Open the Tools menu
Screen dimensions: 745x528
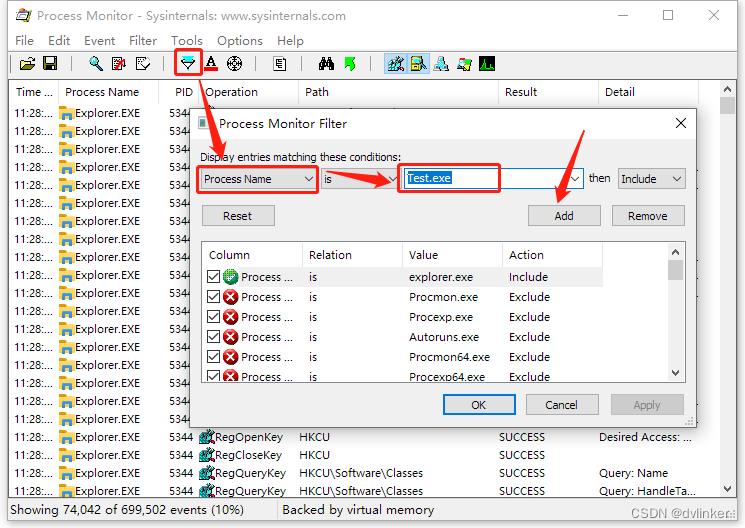coord(187,41)
